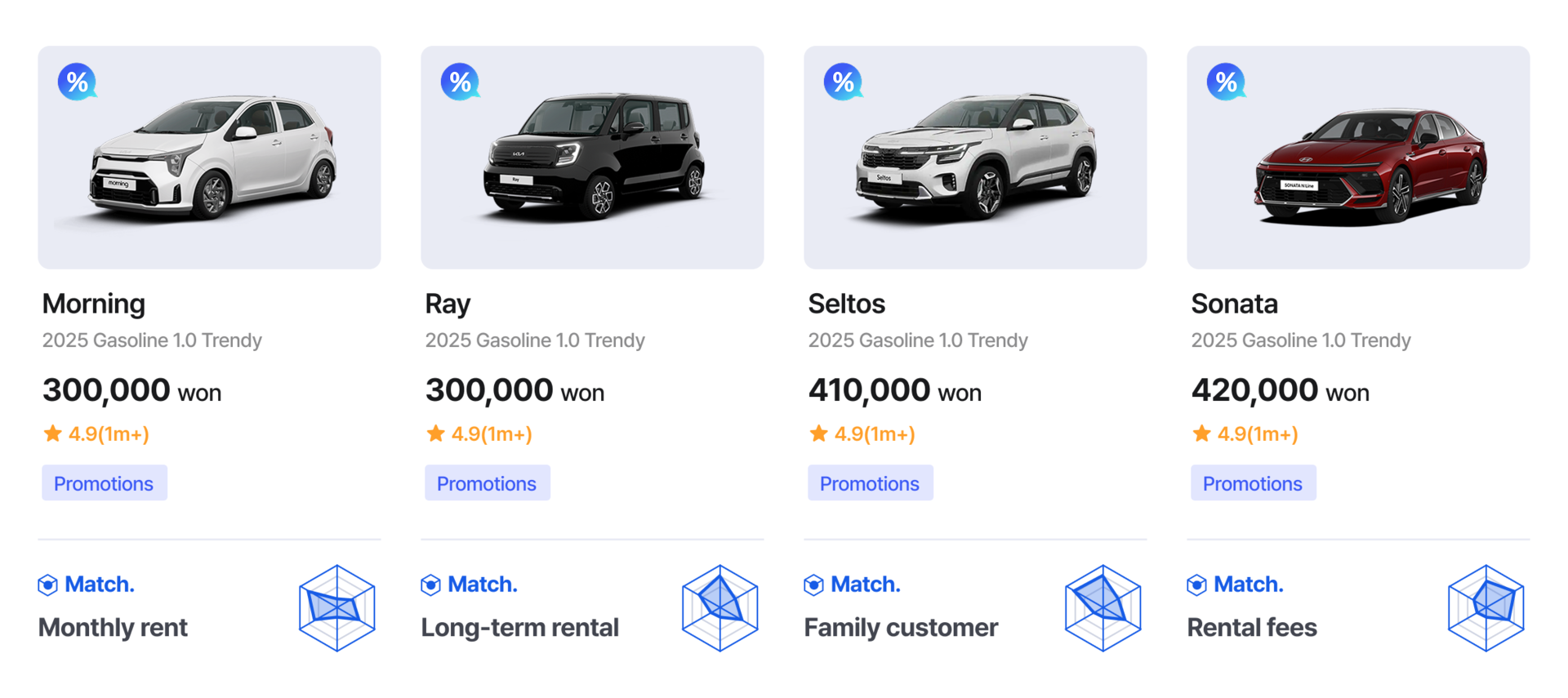Open the radar chart for Rental fees
This screenshot has width=1568, height=698.
[x=1486, y=607]
